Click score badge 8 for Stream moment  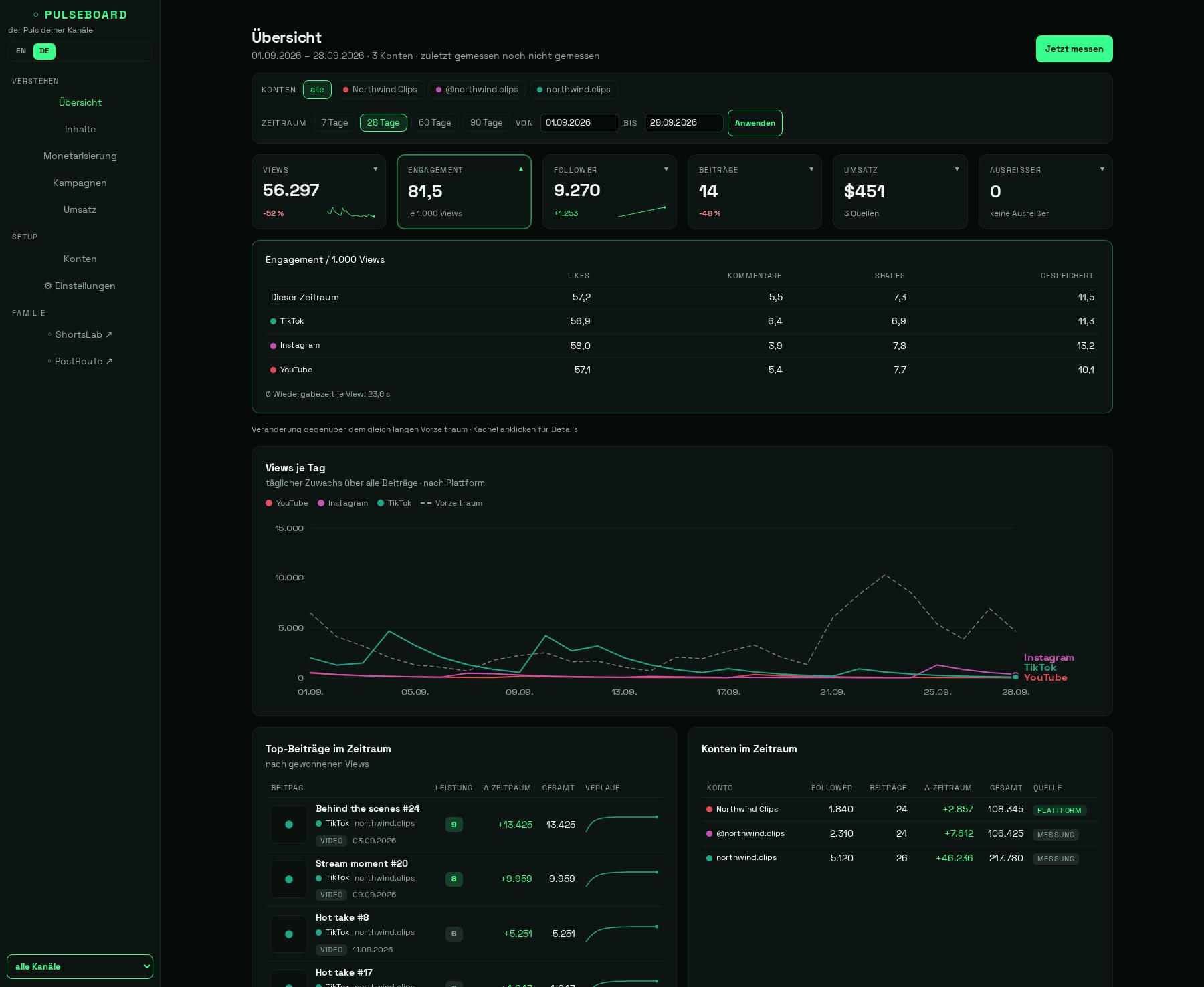454,879
